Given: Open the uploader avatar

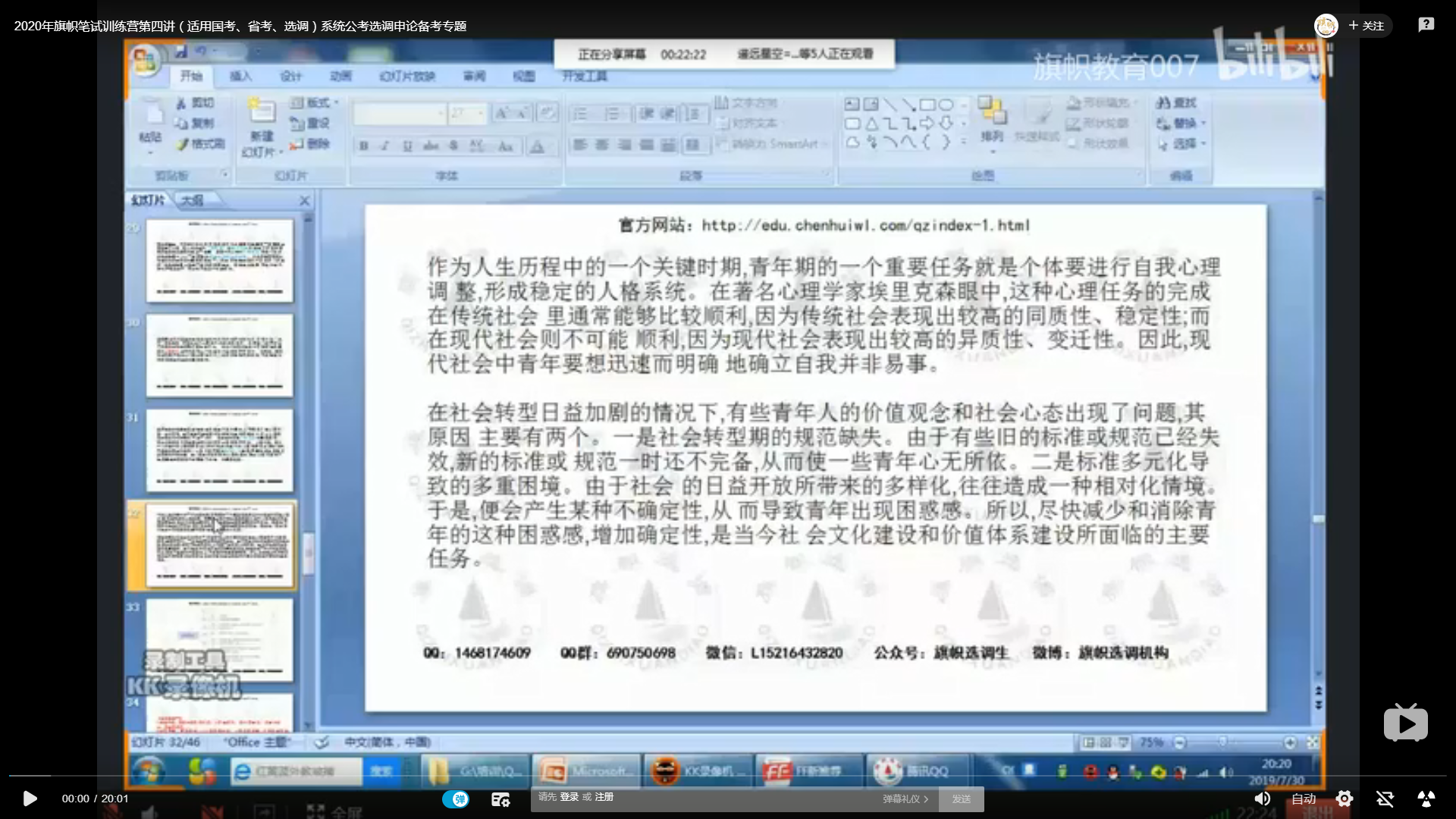Looking at the screenshot, I should (x=1326, y=26).
